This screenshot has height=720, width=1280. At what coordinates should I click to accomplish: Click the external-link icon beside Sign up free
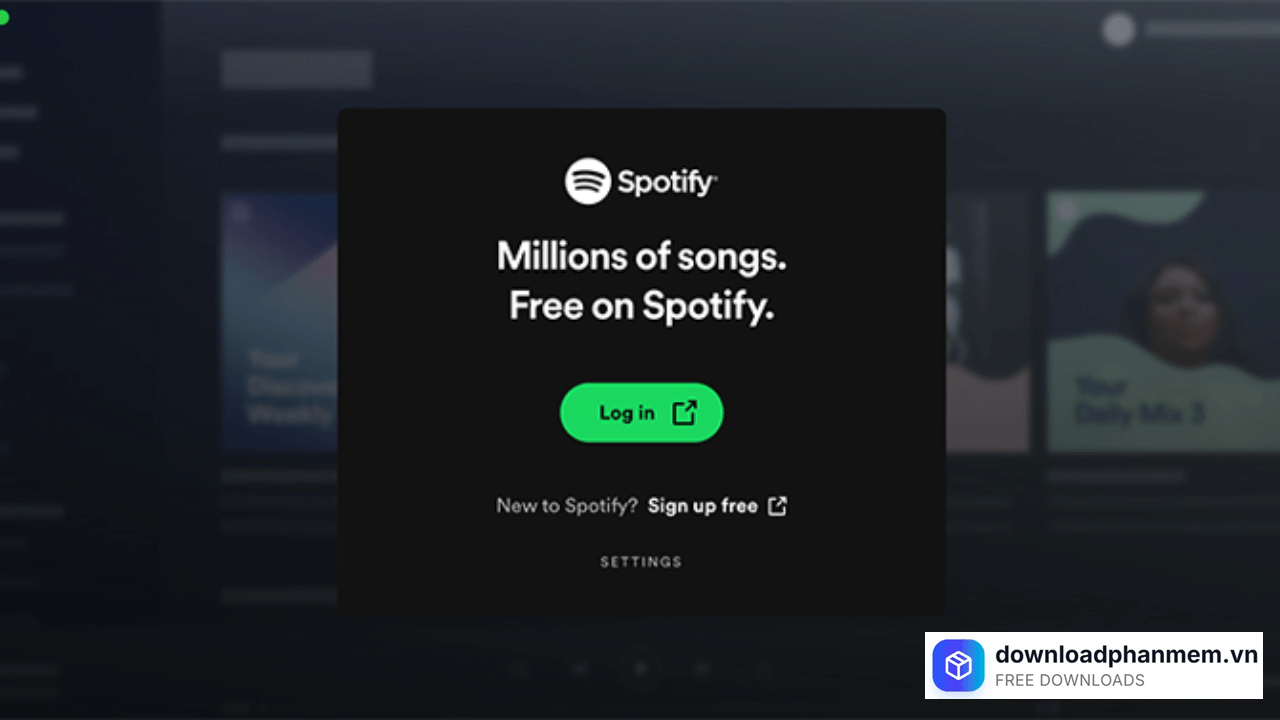click(777, 506)
